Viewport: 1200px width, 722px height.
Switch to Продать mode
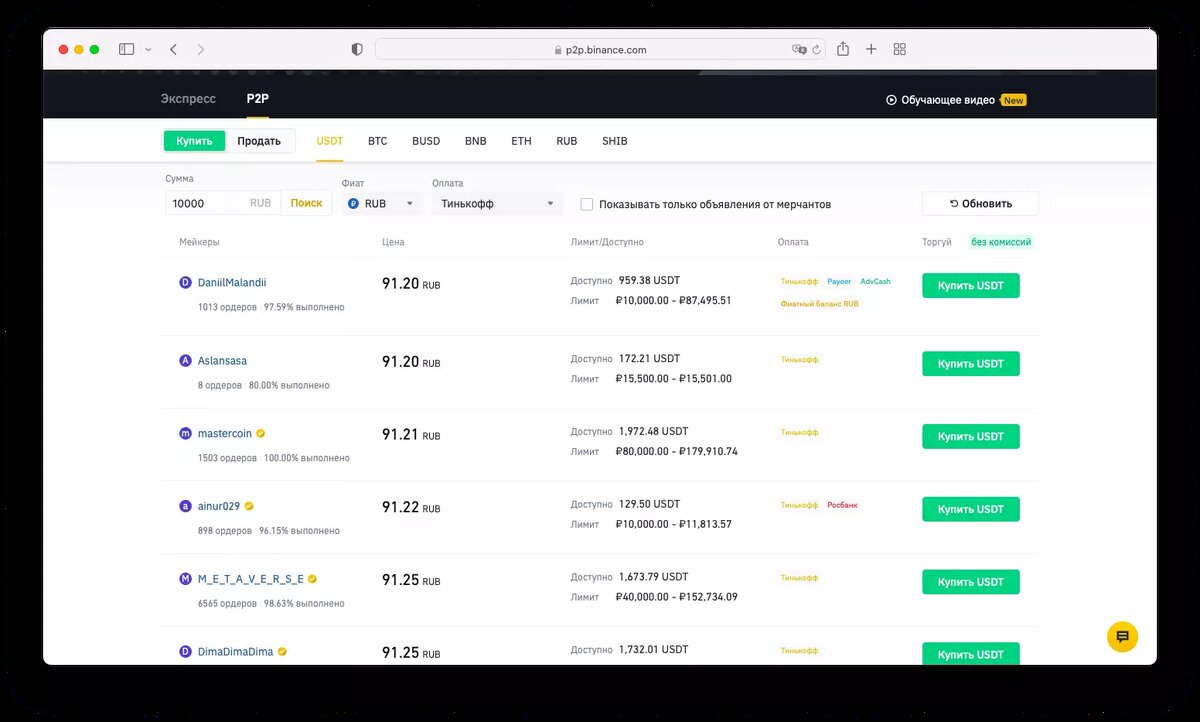click(259, 141)
